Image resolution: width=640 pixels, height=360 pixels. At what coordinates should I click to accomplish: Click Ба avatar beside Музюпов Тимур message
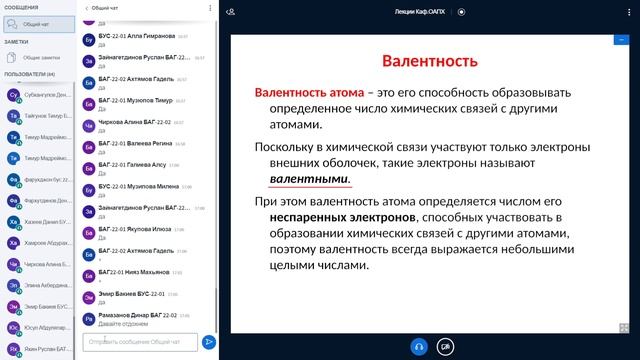(x=89, y=104)
